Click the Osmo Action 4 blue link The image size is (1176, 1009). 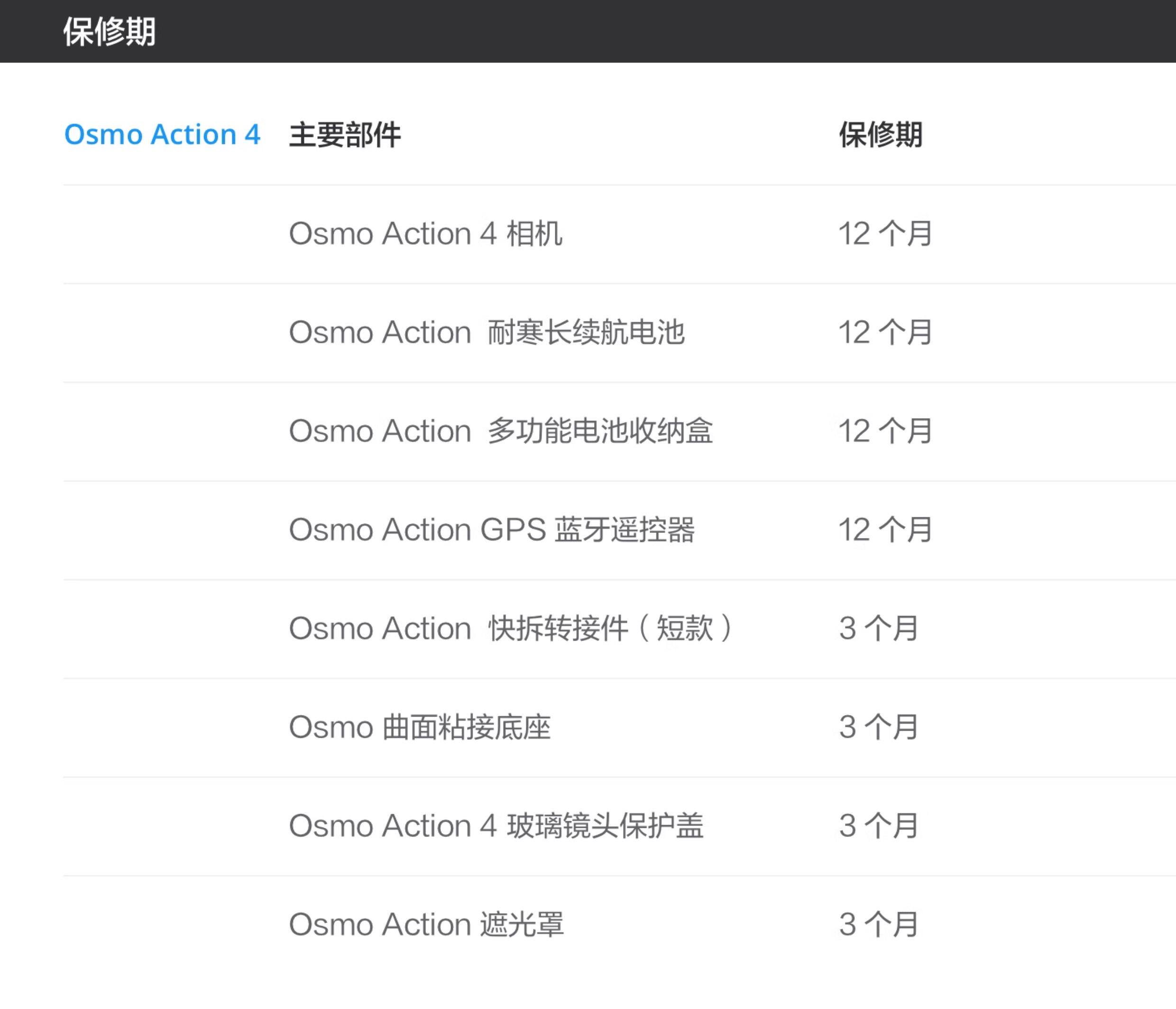pyautogui.click(x=162, y=135)
